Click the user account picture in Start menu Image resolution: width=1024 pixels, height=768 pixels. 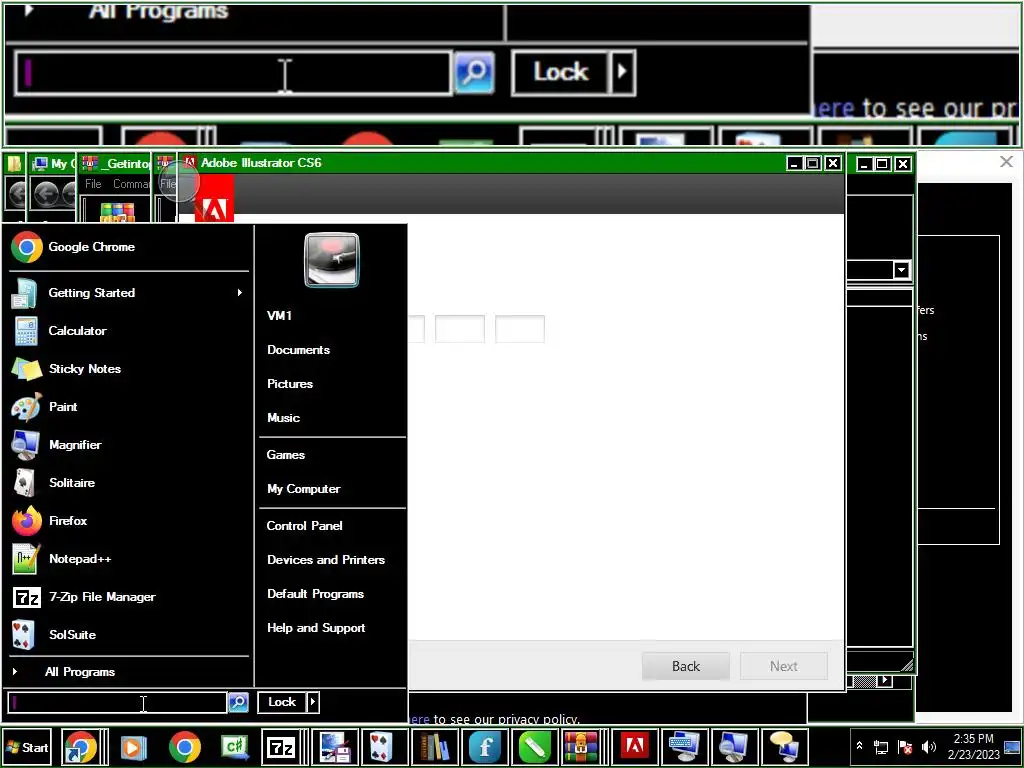tap(332, 260)
